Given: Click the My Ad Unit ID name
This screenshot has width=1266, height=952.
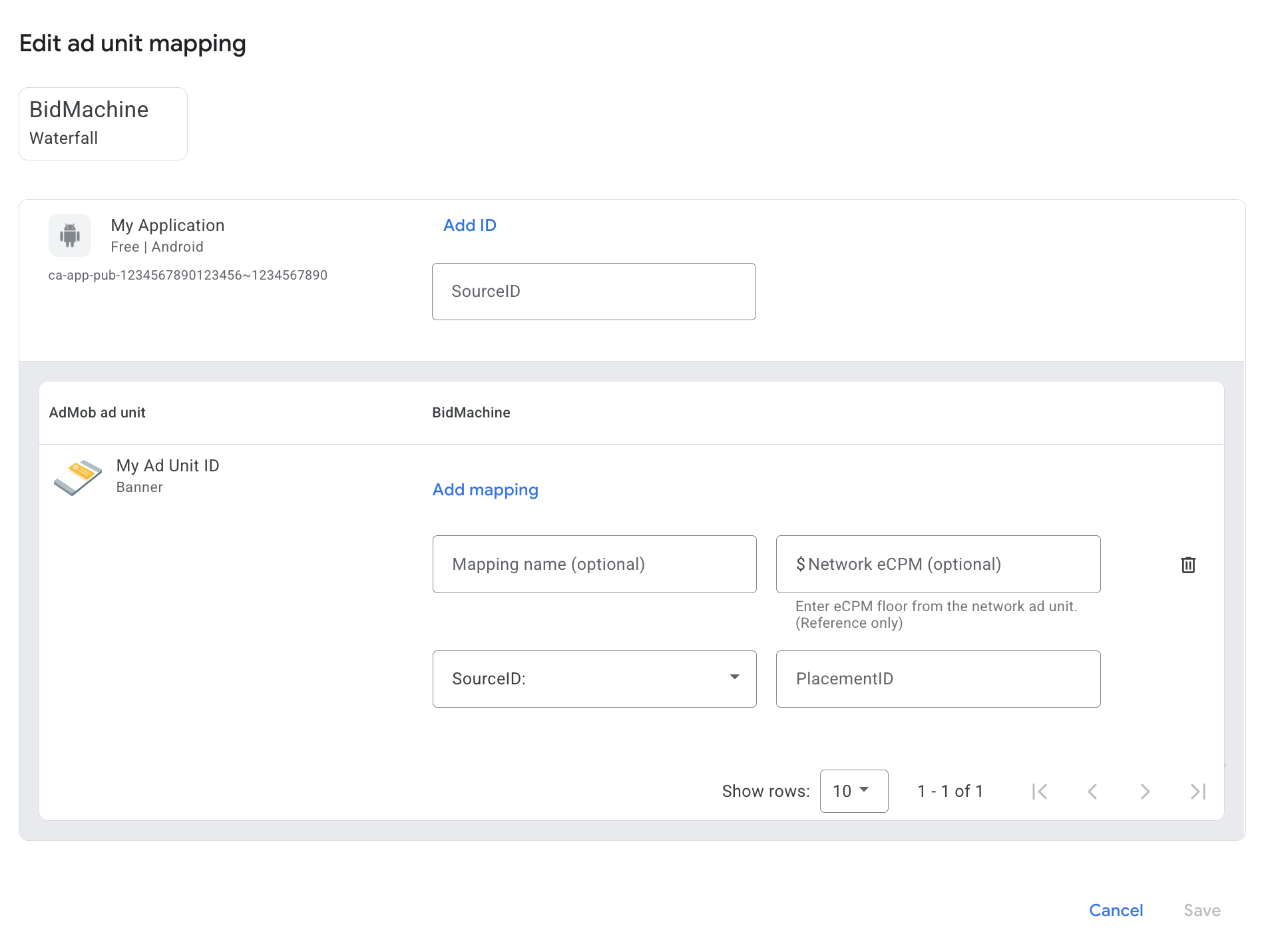Looking at the screenshot, I should pos(168,465).
